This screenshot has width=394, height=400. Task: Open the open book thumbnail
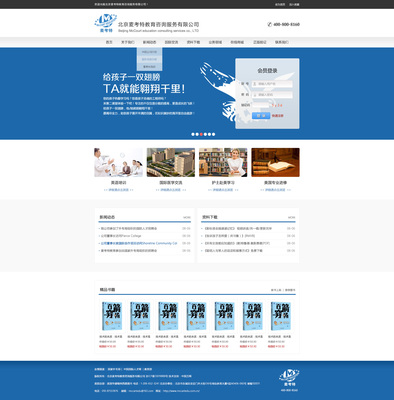tap(275, 162)
